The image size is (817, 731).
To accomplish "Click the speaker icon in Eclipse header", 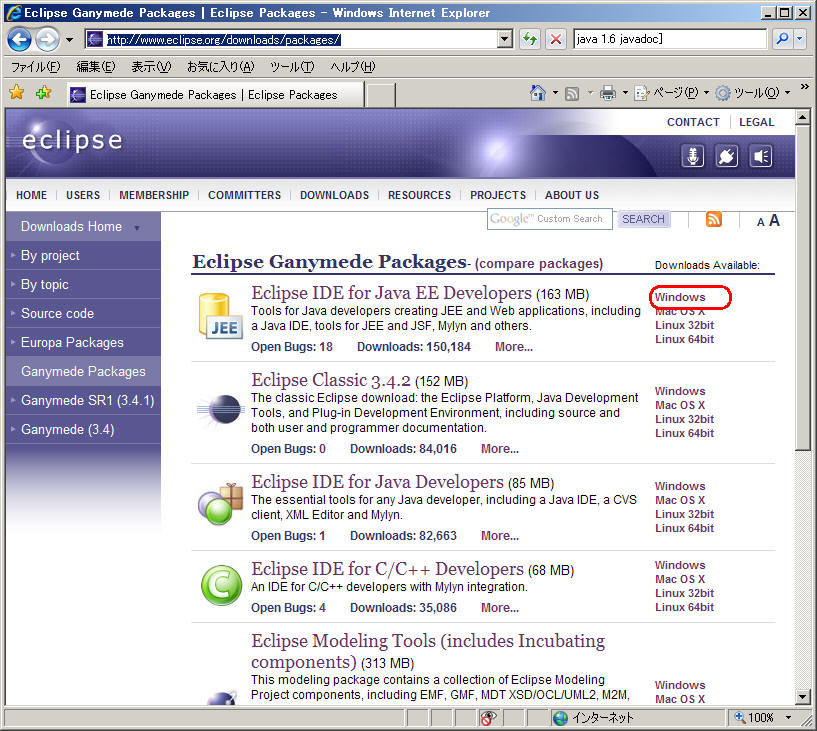I will (761, 156).
